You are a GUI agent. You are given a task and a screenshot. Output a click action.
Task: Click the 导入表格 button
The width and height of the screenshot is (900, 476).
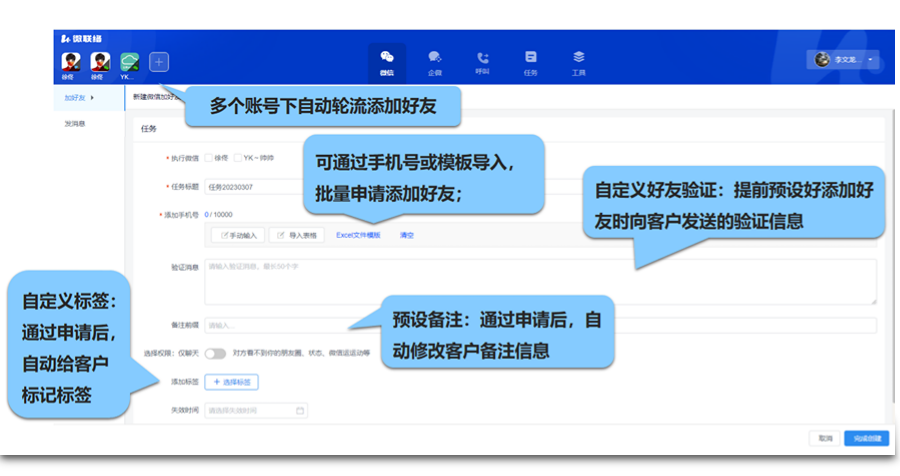[297, 235]
